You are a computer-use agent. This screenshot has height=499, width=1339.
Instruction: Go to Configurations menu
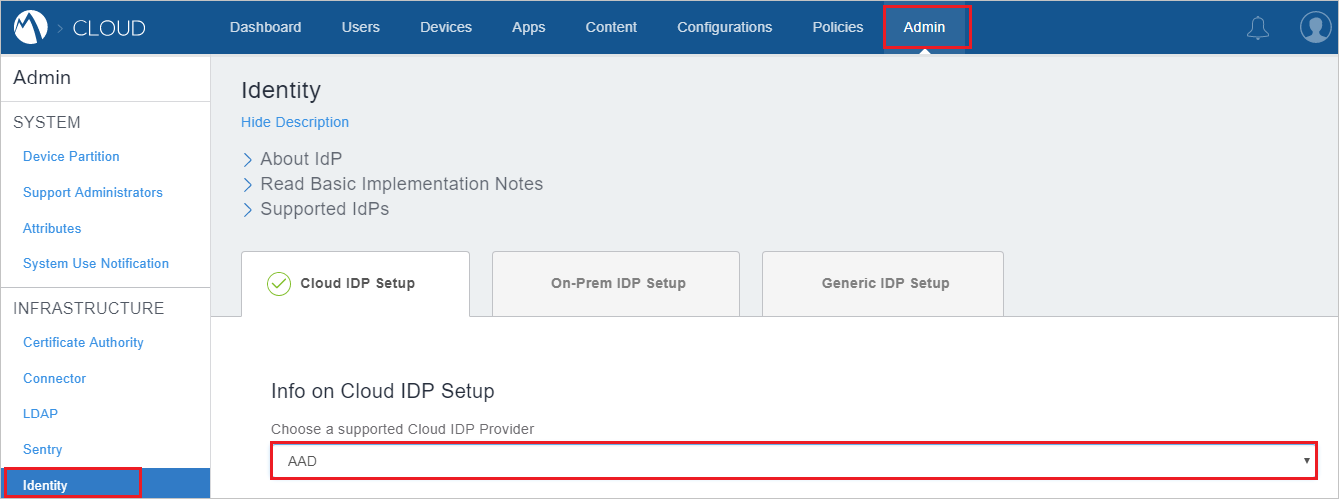point(724,27)
